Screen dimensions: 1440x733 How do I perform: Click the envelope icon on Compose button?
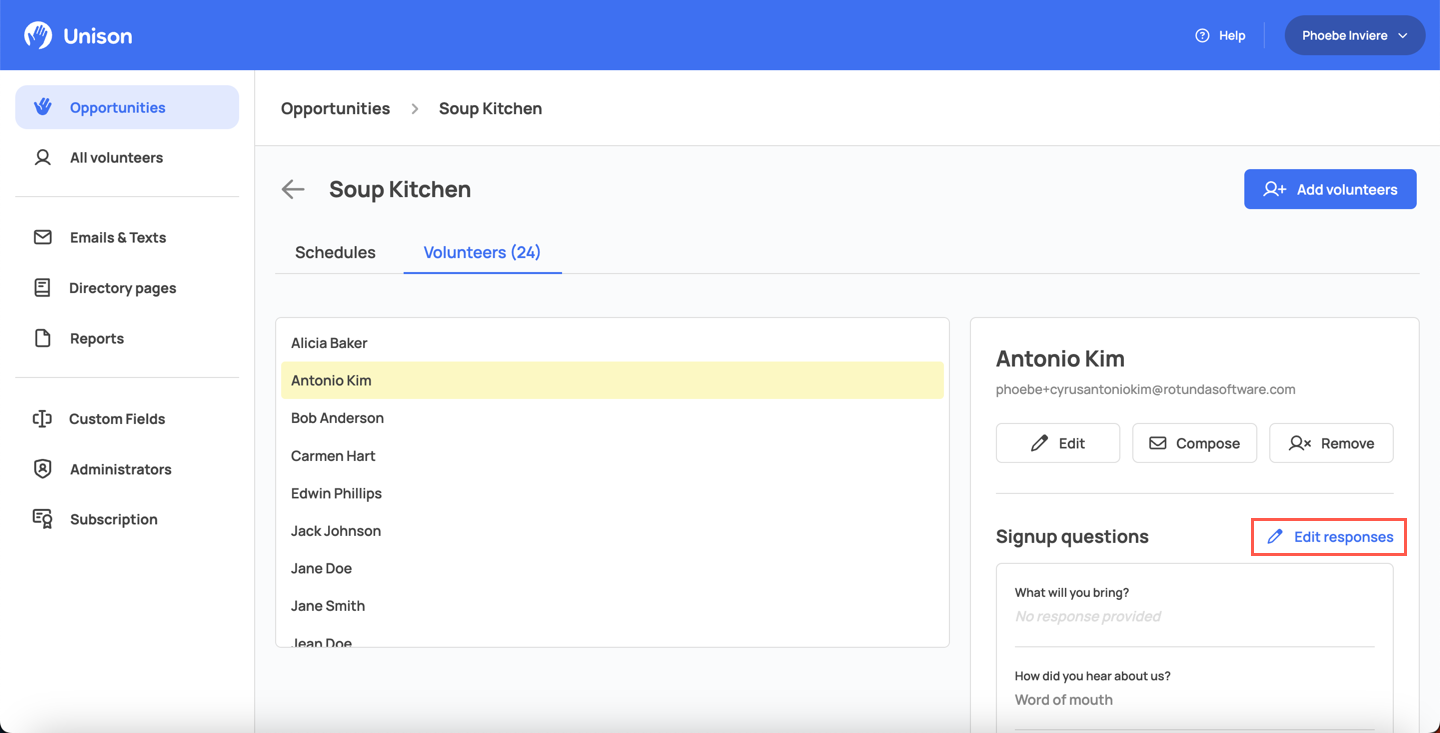coord(1157,443)
